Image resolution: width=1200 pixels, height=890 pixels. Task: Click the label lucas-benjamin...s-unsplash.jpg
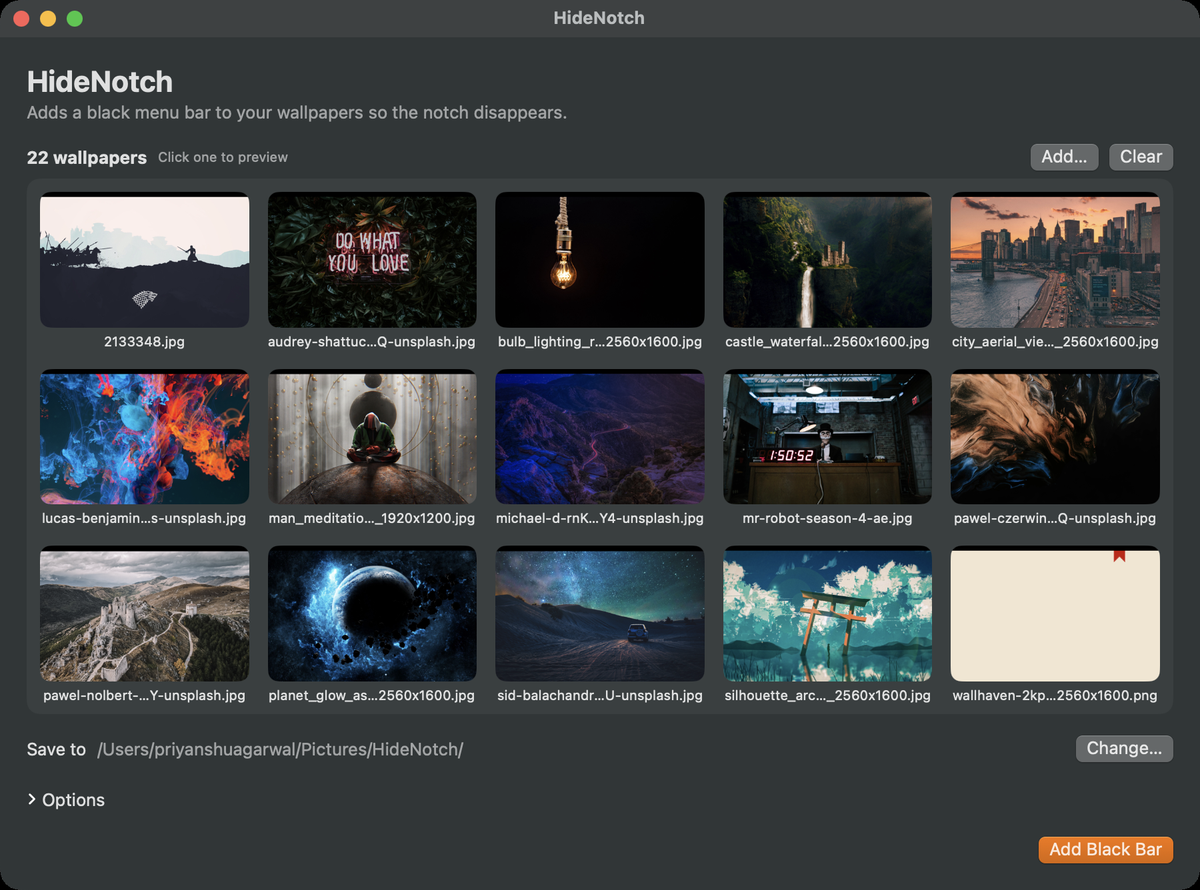(145, 519)
